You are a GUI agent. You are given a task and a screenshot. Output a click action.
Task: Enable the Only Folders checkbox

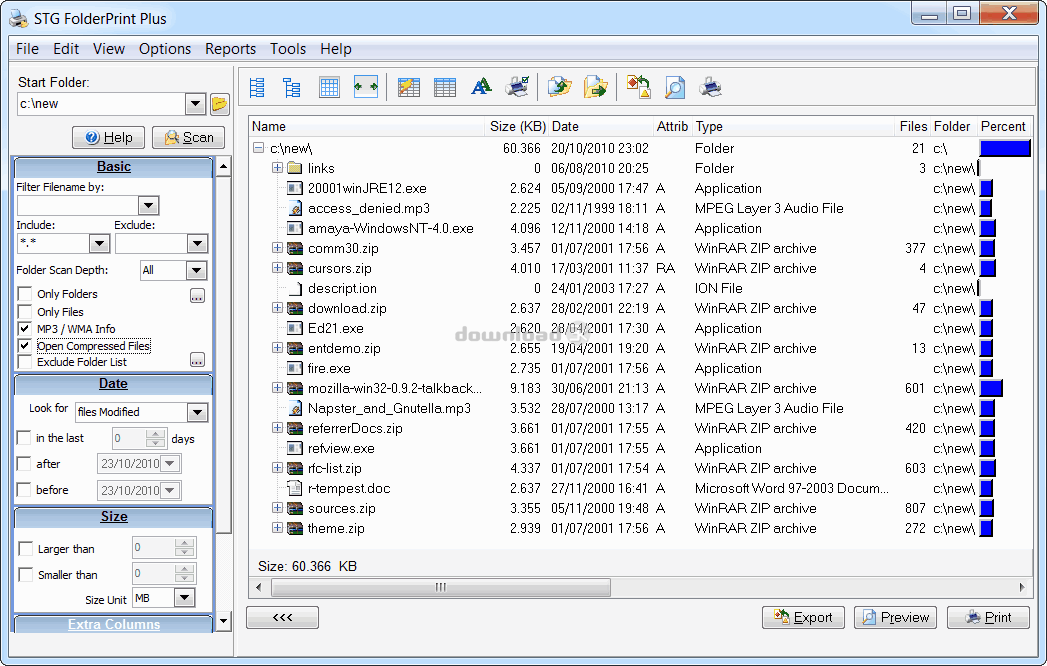25,294
